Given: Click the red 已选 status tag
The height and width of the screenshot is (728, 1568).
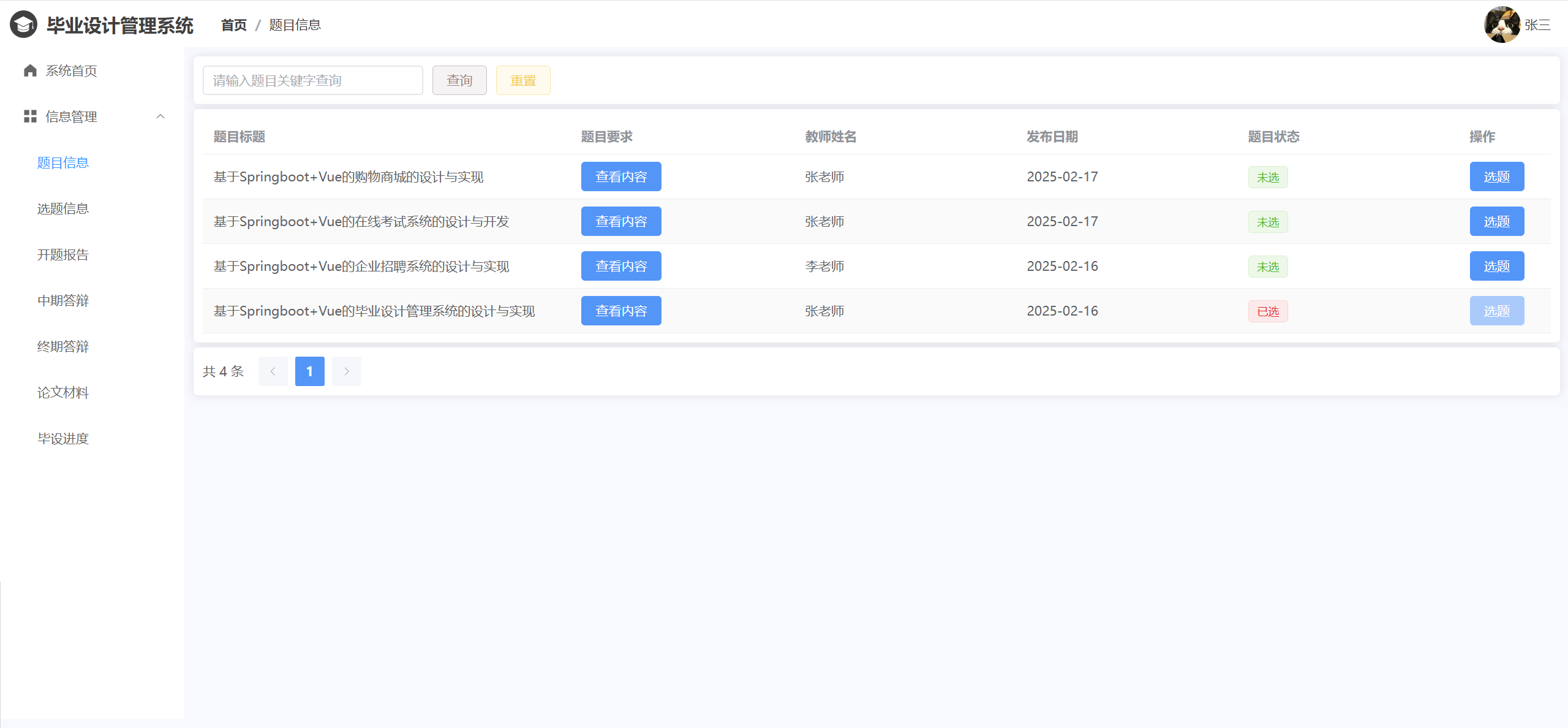Looking at the screenshot, I should click(x=1268, y=311).
